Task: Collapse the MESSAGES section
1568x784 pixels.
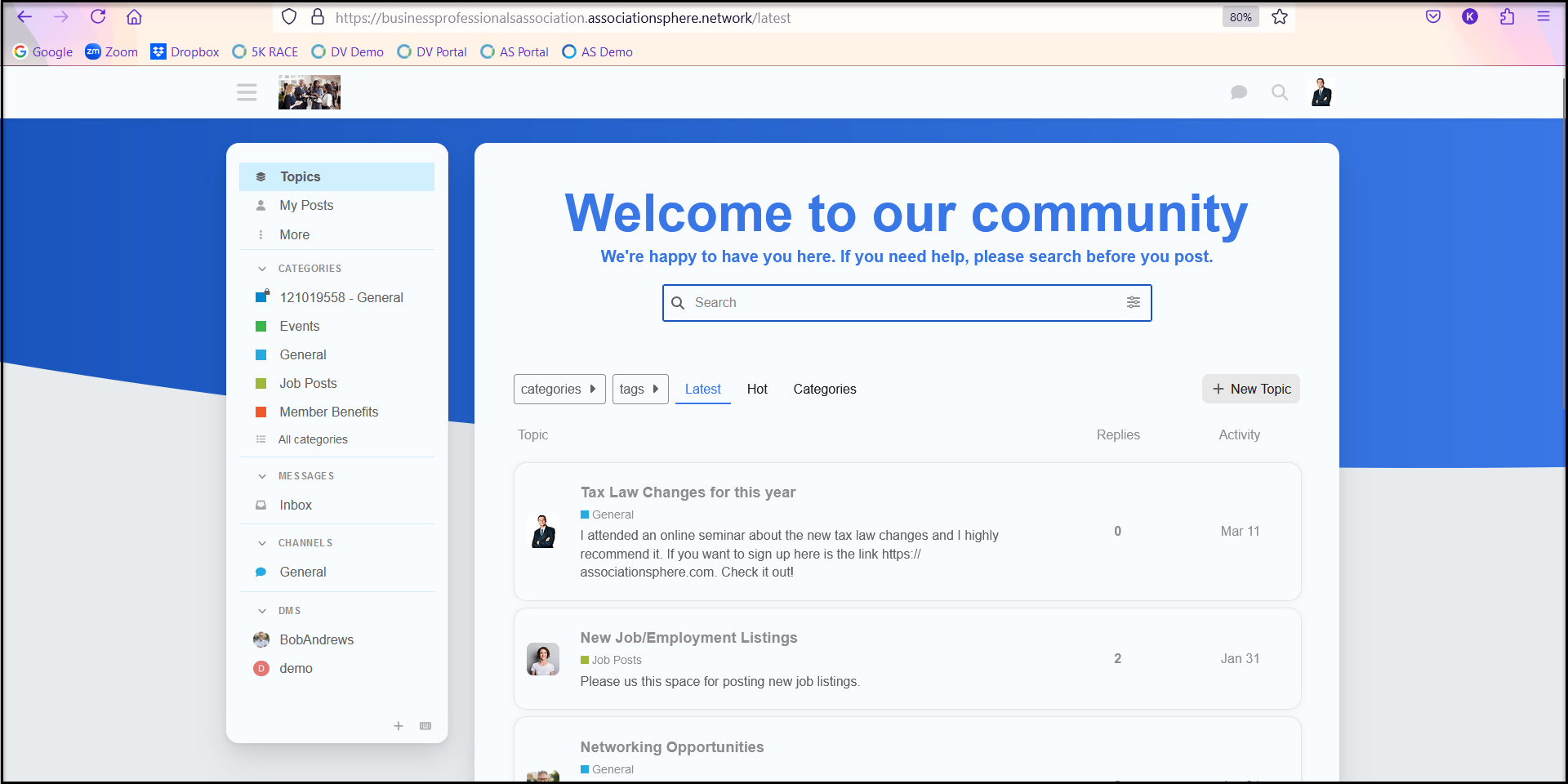Action: point(296,476)
